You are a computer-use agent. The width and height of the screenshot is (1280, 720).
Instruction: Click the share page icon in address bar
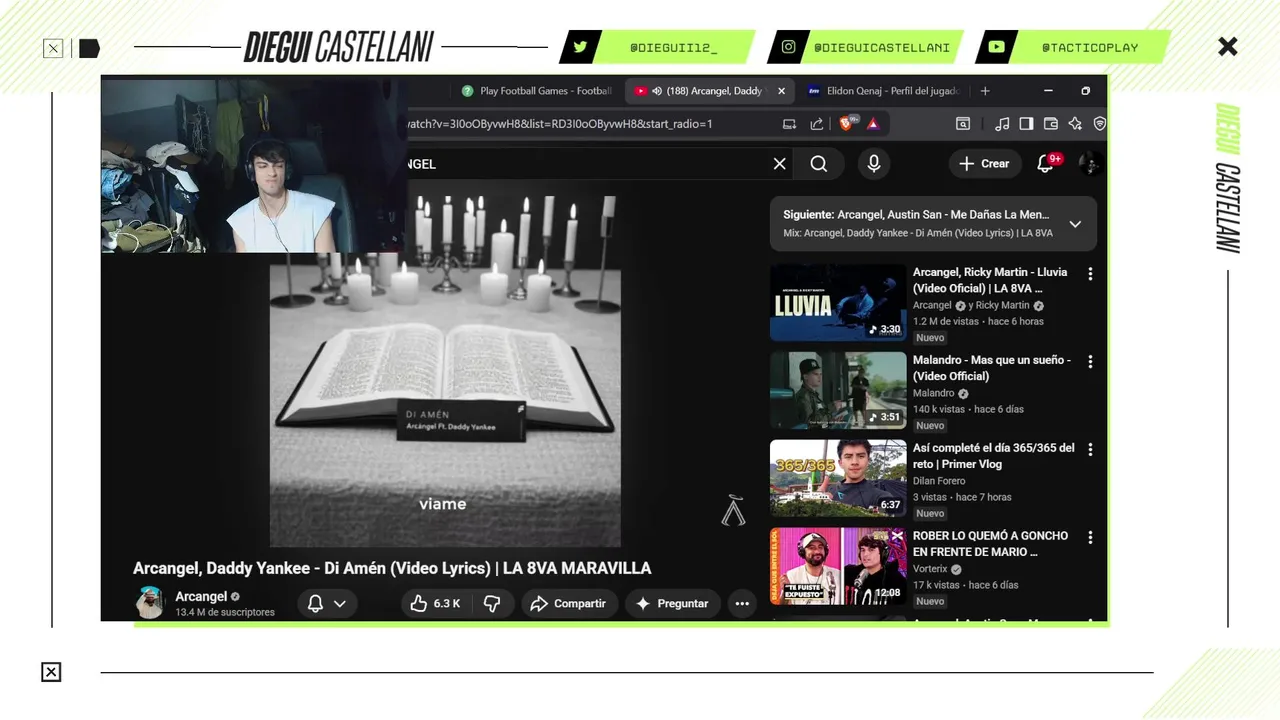tap(817, 124)
